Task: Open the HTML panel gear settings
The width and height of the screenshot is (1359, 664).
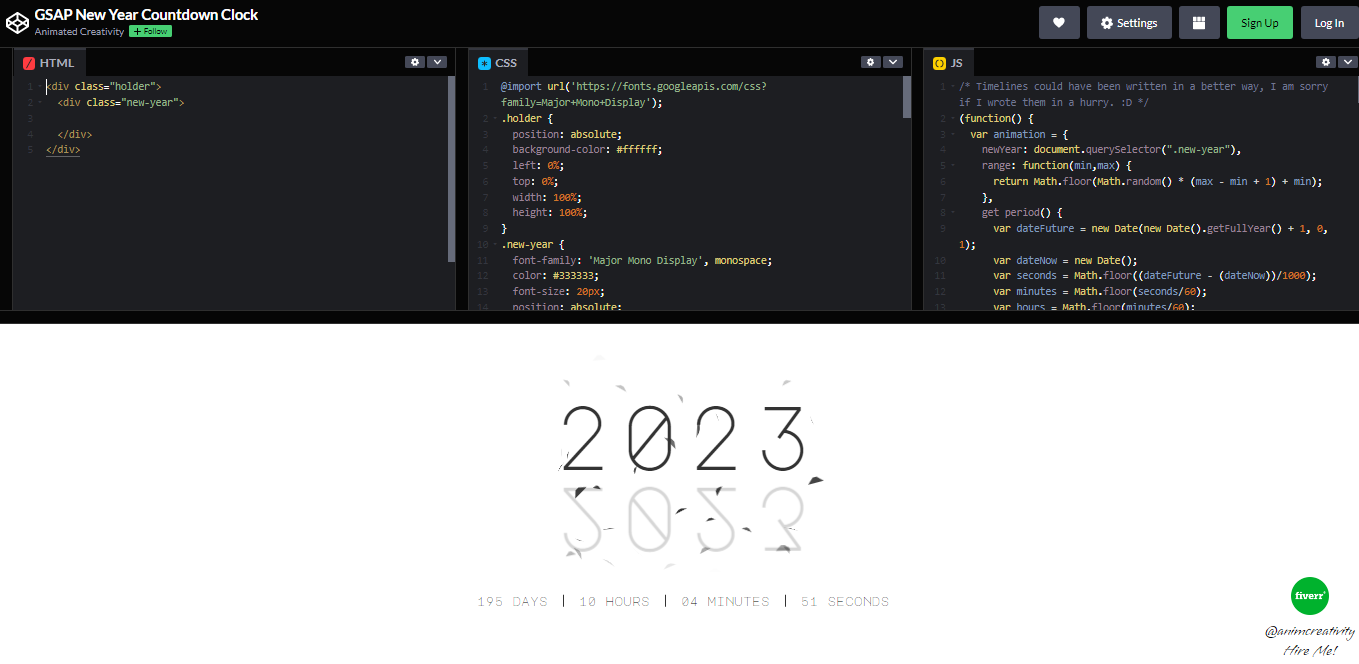Action: click(415, 61)
